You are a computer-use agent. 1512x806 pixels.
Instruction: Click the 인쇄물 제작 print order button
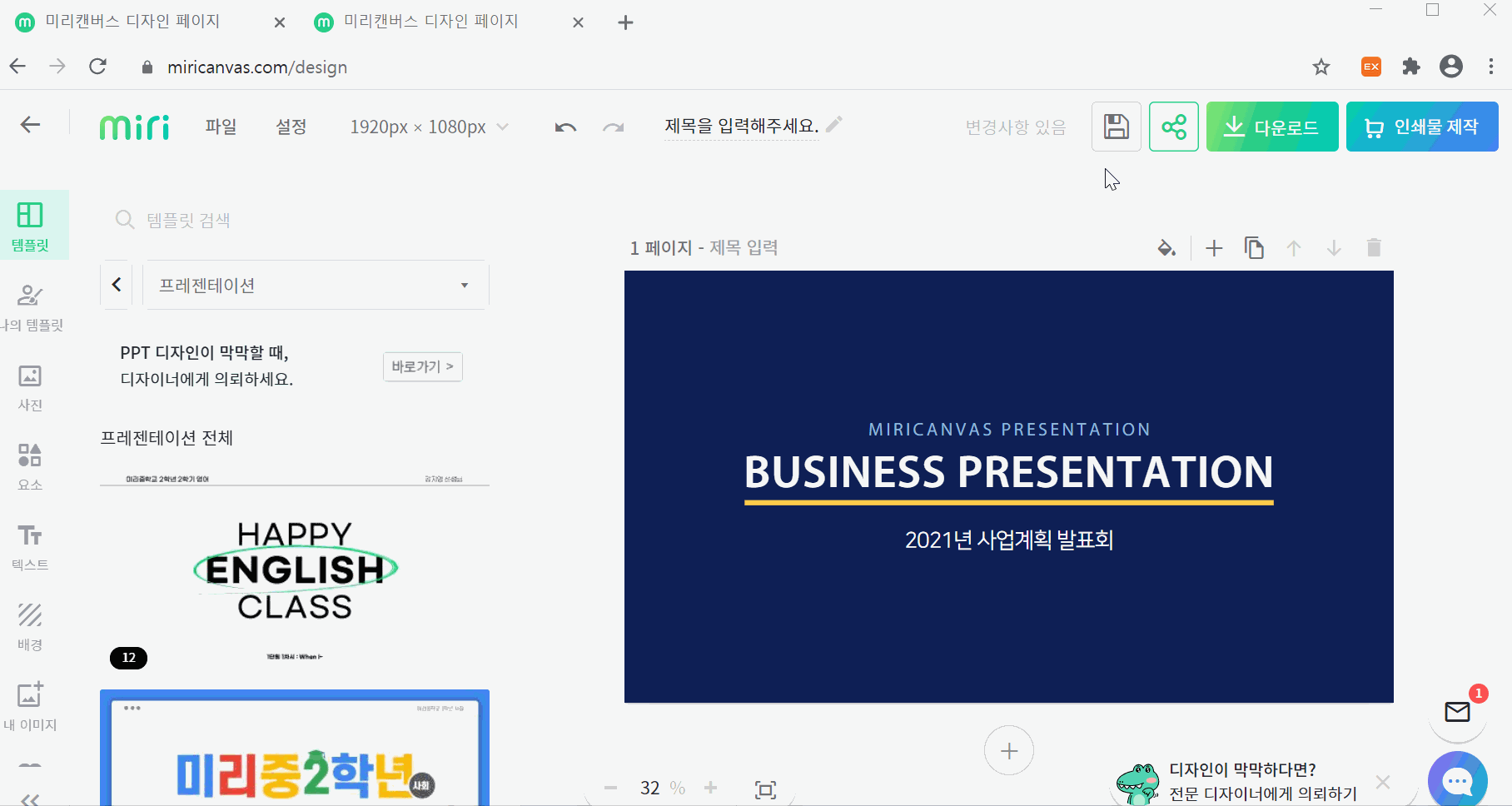pos(1422,127)
